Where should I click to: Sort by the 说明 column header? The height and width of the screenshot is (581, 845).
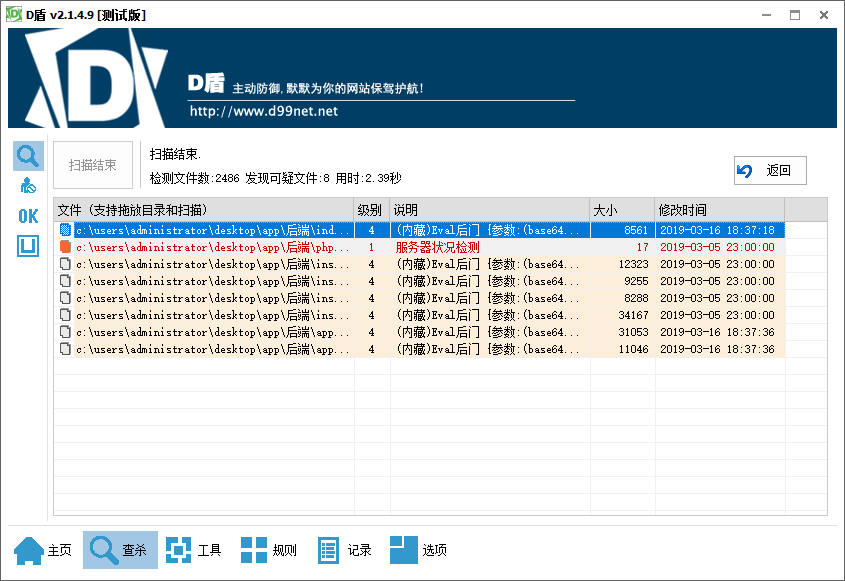pyautogui.click(x=489, y=210)
